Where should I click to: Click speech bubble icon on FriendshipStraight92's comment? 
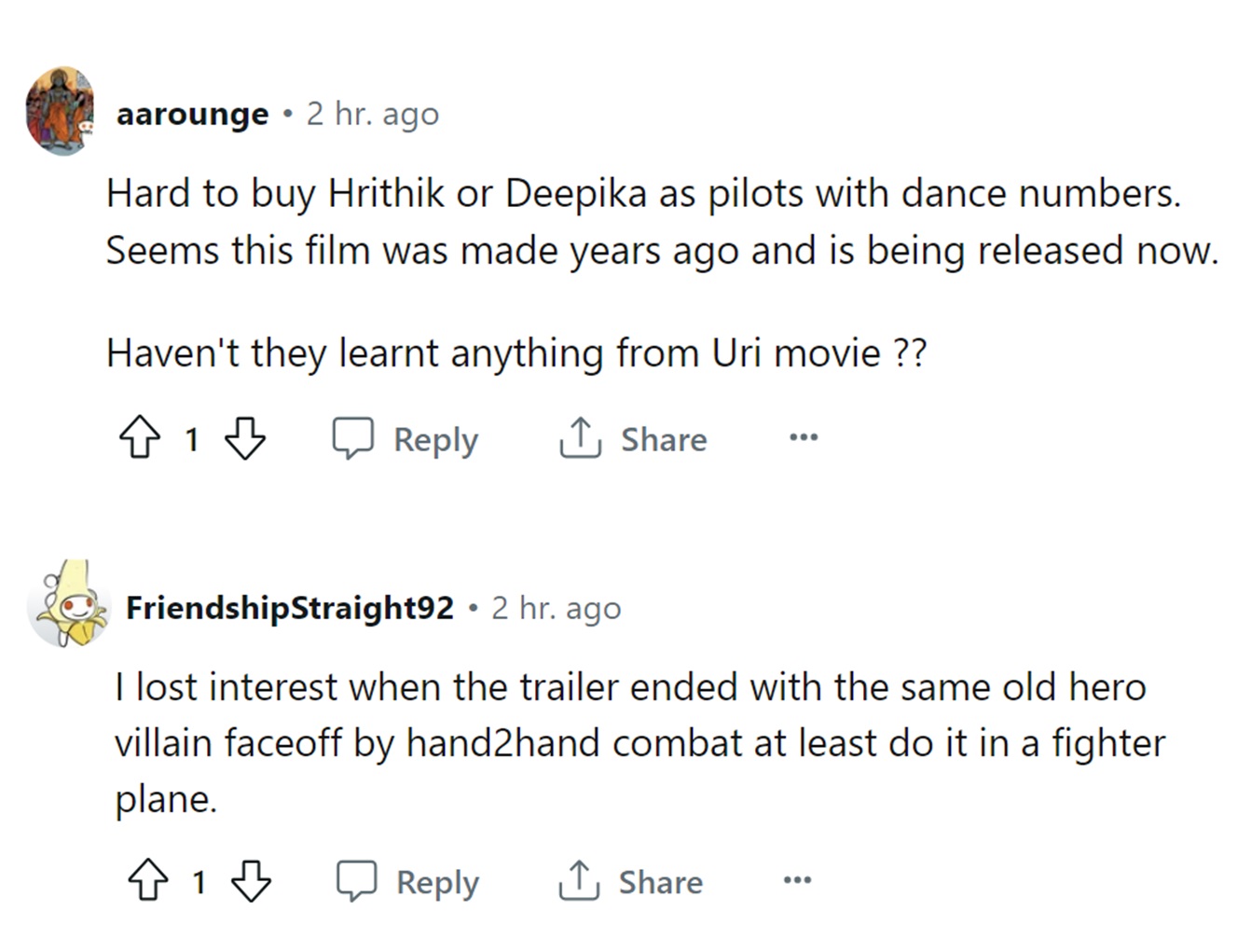[356, 880]
